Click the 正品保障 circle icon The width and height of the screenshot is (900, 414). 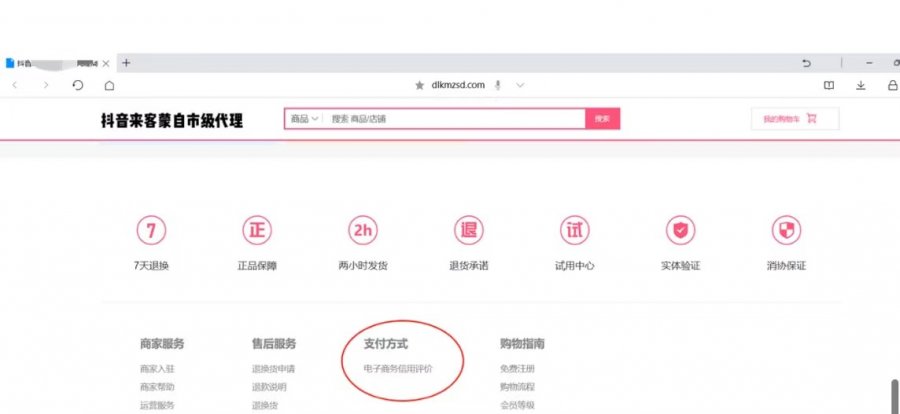point(257,231)
